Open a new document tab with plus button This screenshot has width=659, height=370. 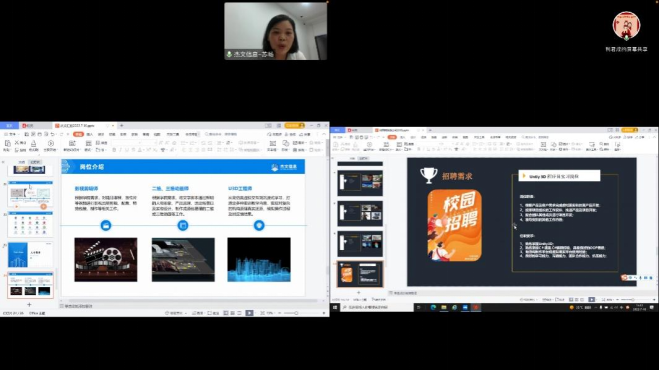[121, 125]
